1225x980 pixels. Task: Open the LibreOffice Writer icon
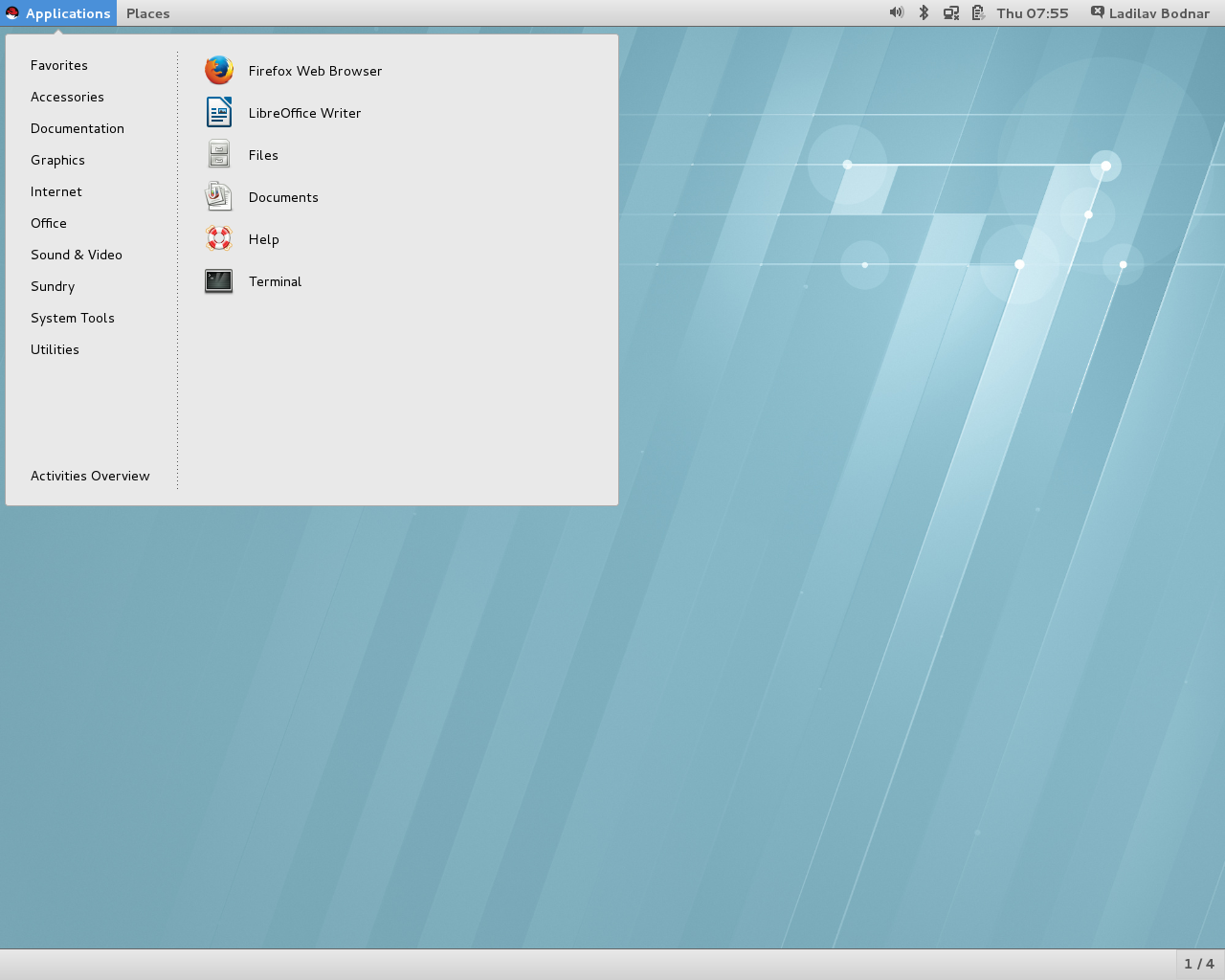(x=219, y=113)
